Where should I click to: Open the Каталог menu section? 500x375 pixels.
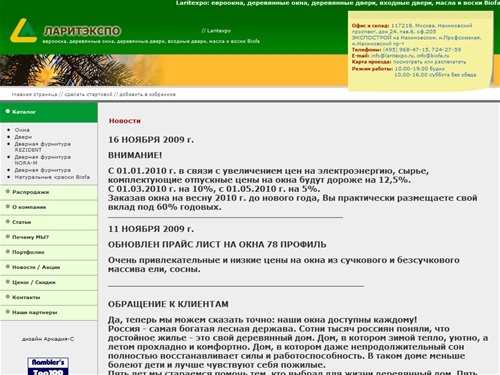[x=49, y=112]
